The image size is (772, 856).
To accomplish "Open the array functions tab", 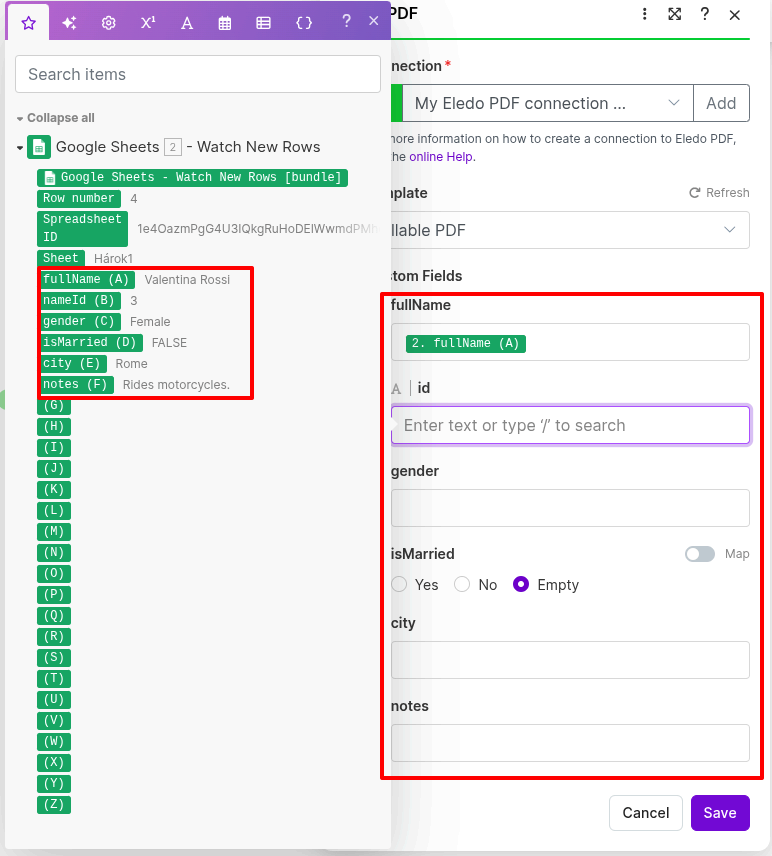I will click(263, 22).
